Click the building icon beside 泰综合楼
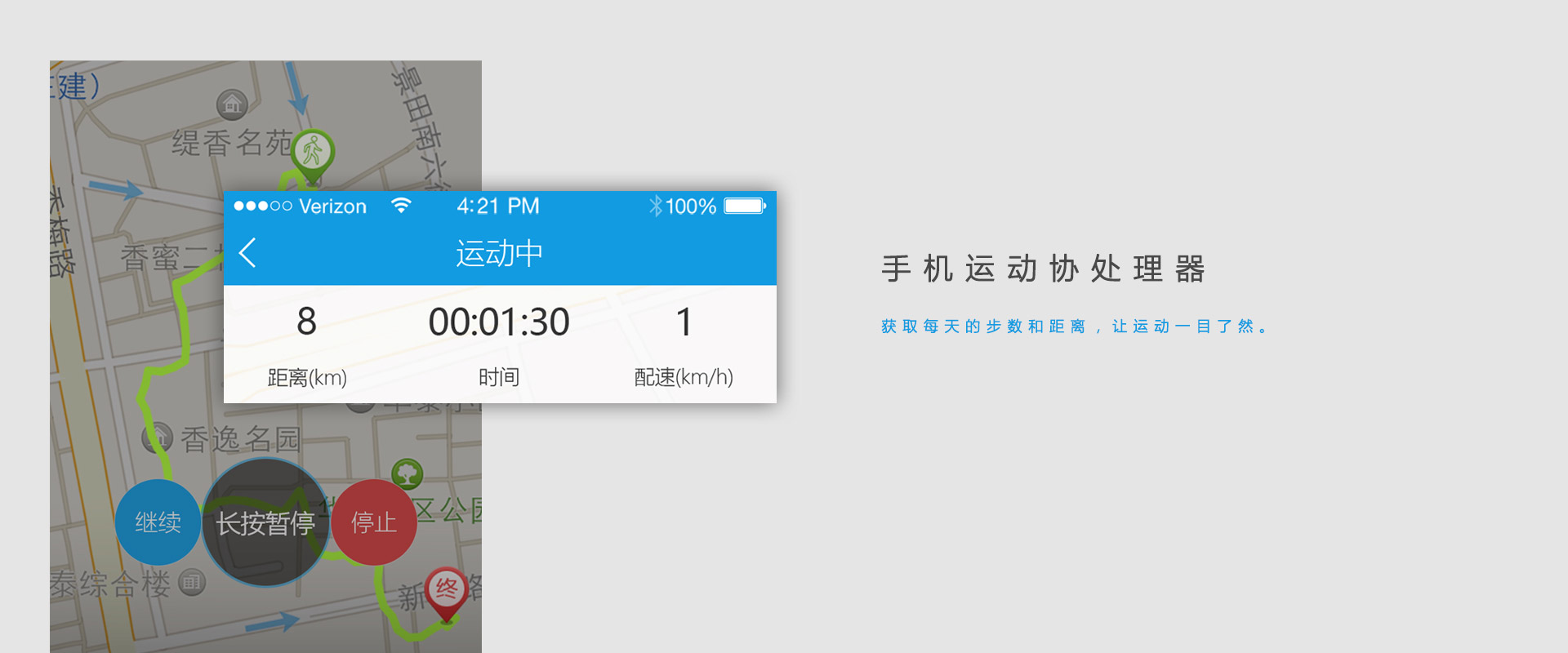The width and height of the screenshot is (1568, 653). [192, 582]
